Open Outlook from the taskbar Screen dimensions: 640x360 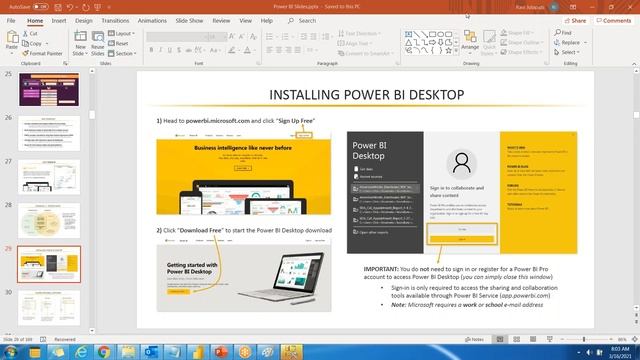click(x=151, y=352)
